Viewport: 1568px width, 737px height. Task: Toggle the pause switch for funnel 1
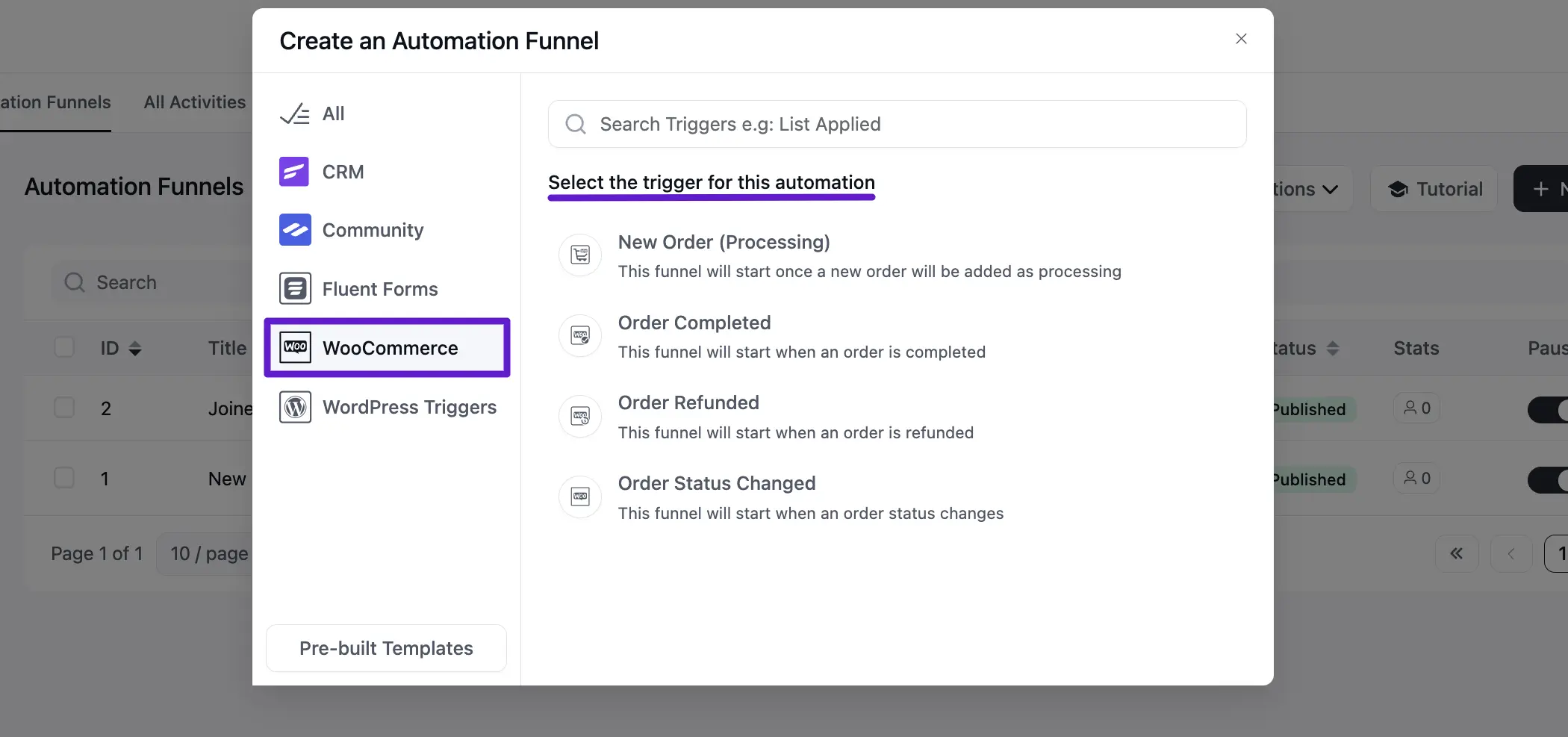pyautogui.click(x=1548, y=479)
